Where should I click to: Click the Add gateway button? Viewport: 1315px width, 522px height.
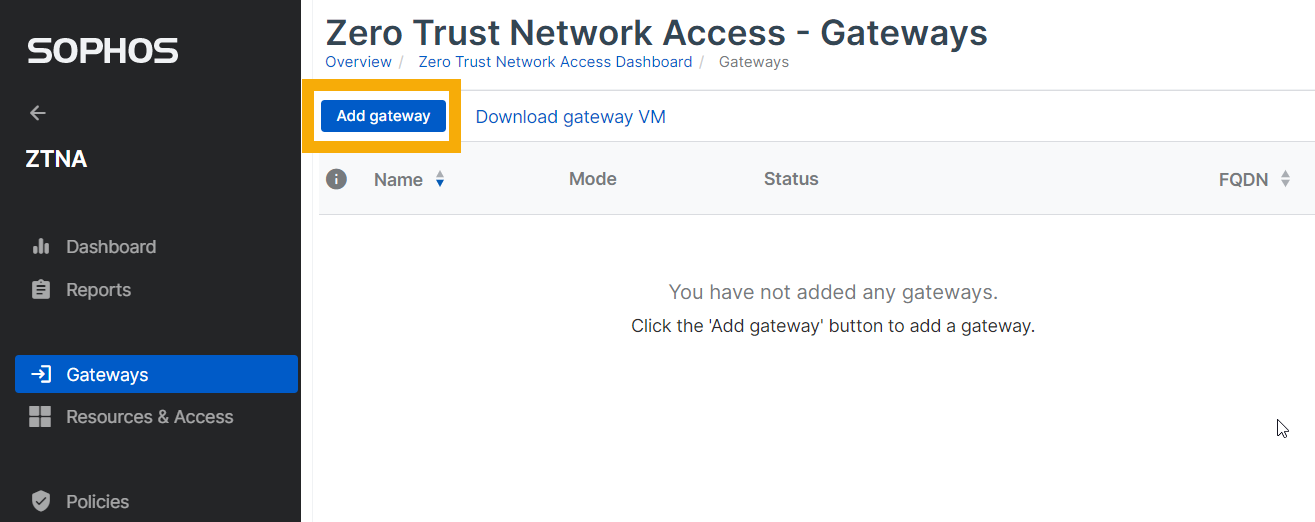(x=383, y=116)
